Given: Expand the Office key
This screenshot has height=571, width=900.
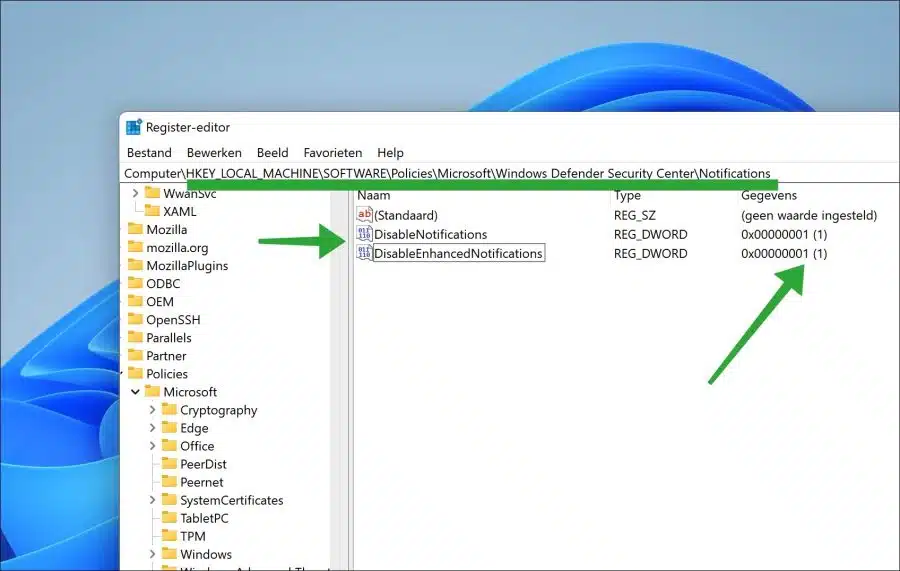Looking at the screenshot, I should tap(152, 446).
